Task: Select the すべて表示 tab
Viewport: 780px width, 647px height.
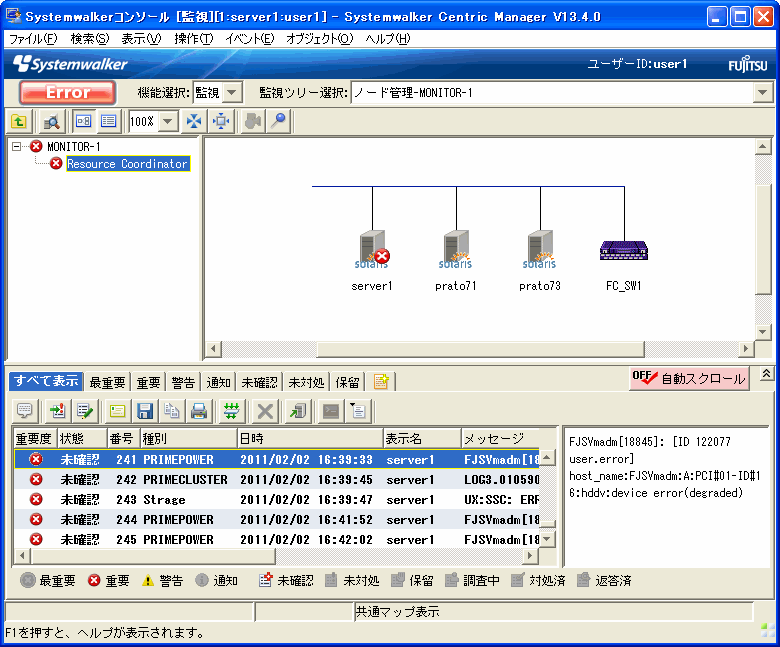Action: click(46, 381)
